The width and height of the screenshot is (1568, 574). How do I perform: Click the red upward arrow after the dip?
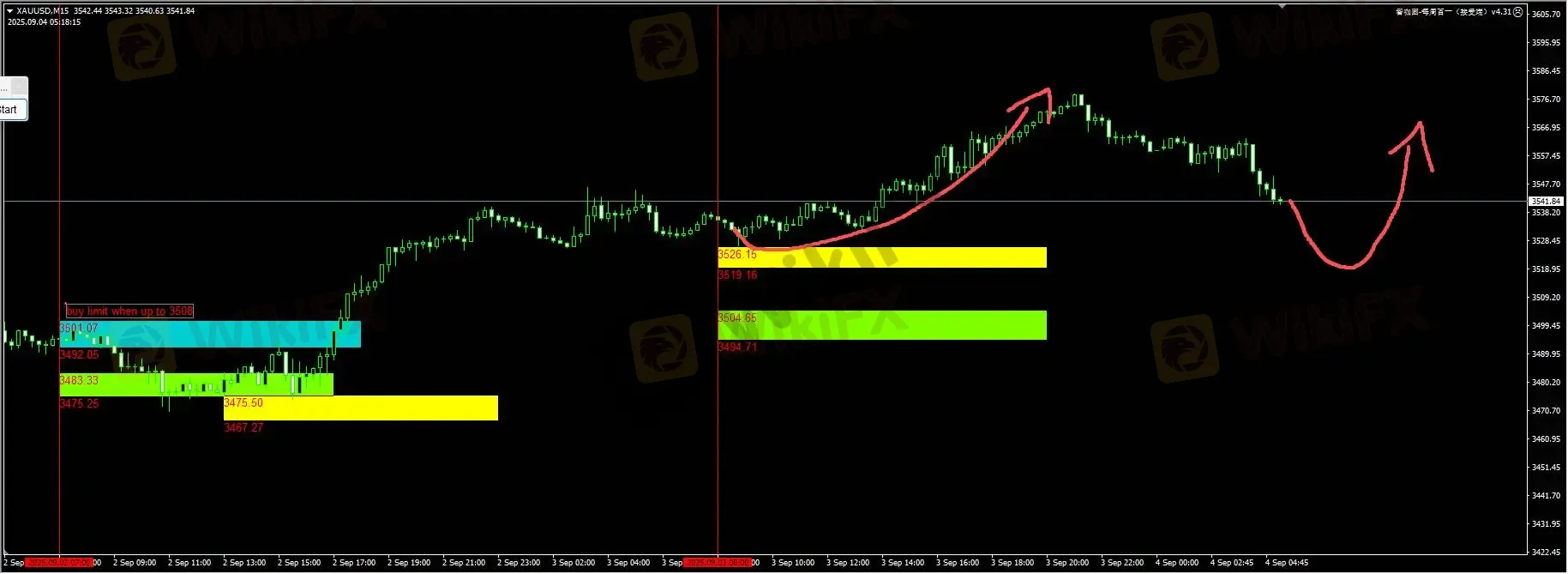point(1419,129)
